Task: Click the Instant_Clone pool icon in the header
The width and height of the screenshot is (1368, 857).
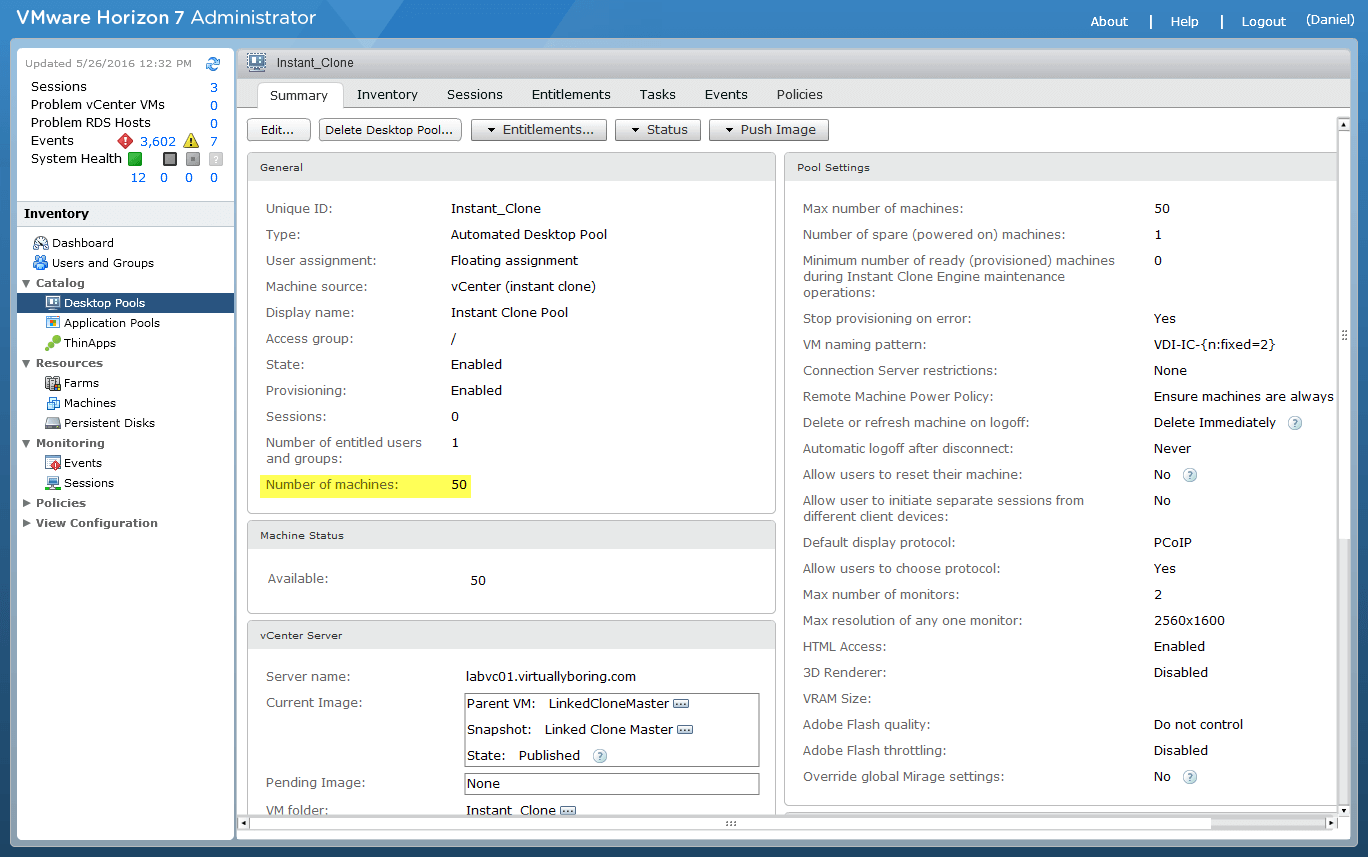Action: (x=257, y=62)
